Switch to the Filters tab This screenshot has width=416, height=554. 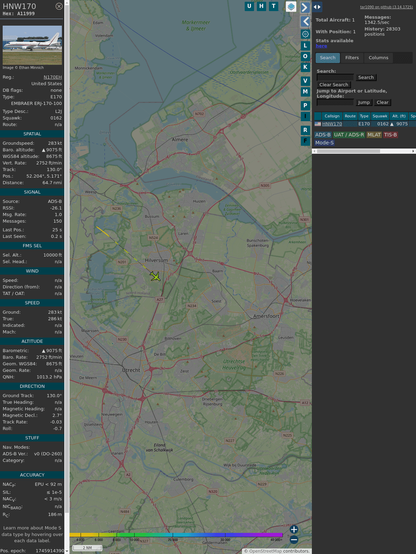352,58
